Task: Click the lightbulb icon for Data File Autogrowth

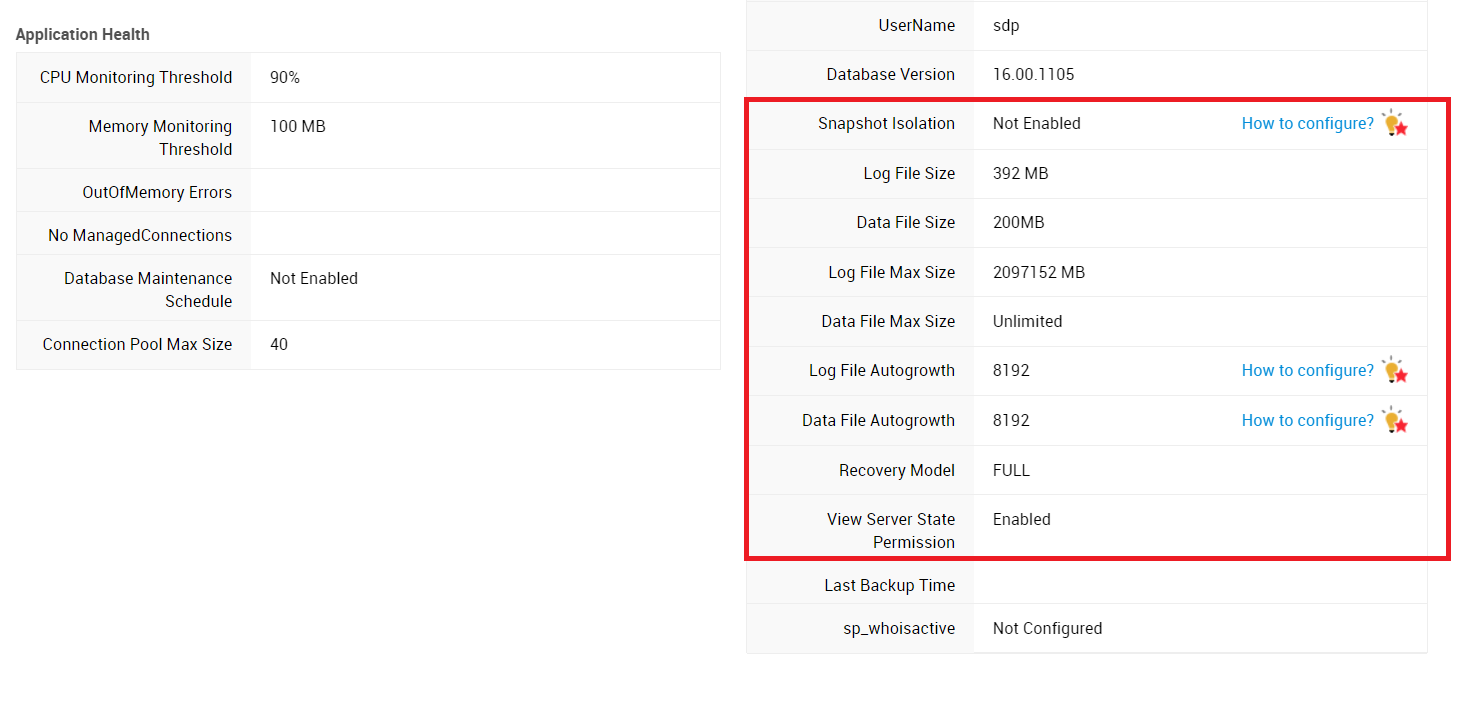Action: [x=1394, y=421]
